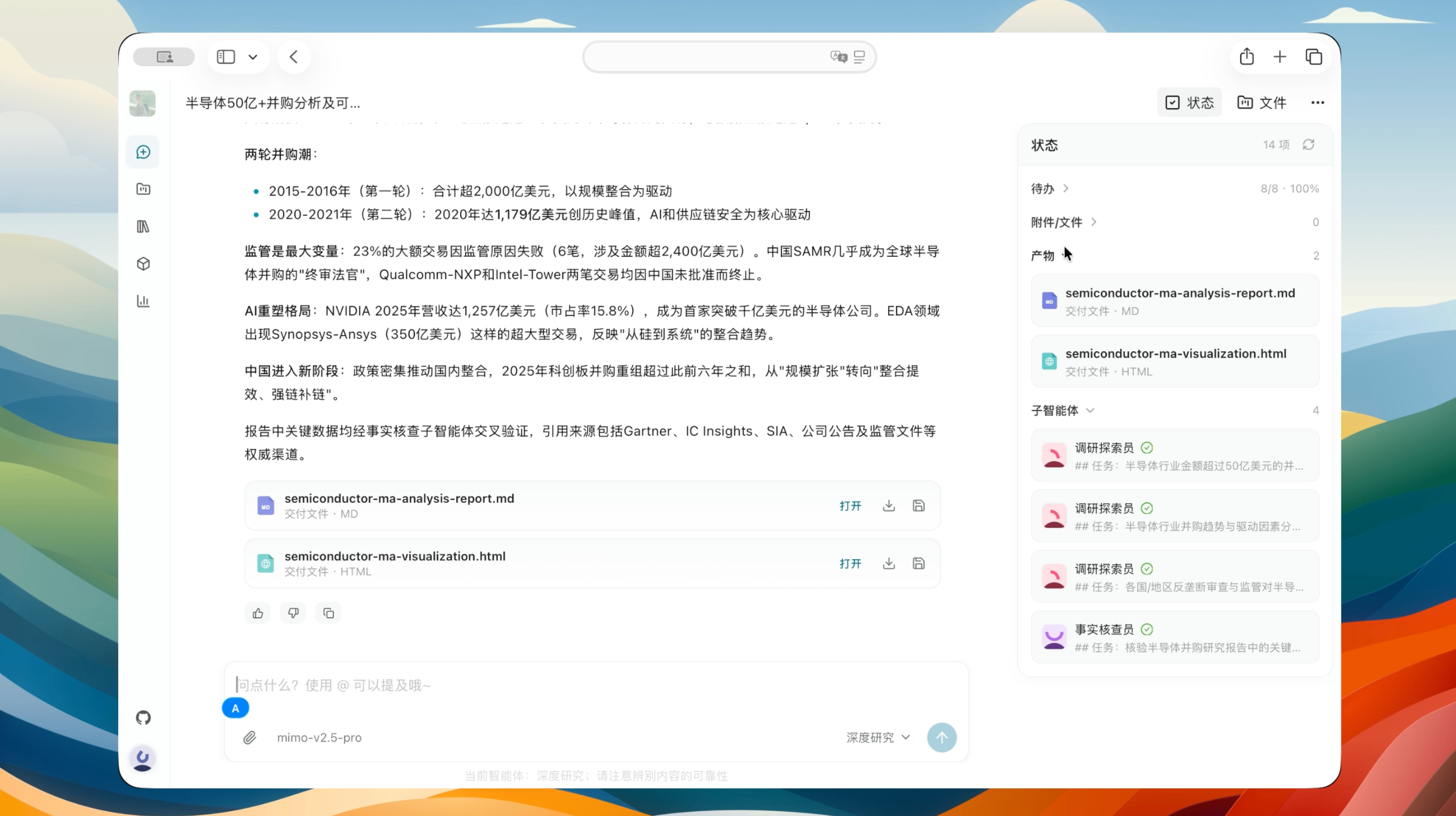Expand the 附件/文件 section
This screenshot has width=1456, height=816.
1063,221
